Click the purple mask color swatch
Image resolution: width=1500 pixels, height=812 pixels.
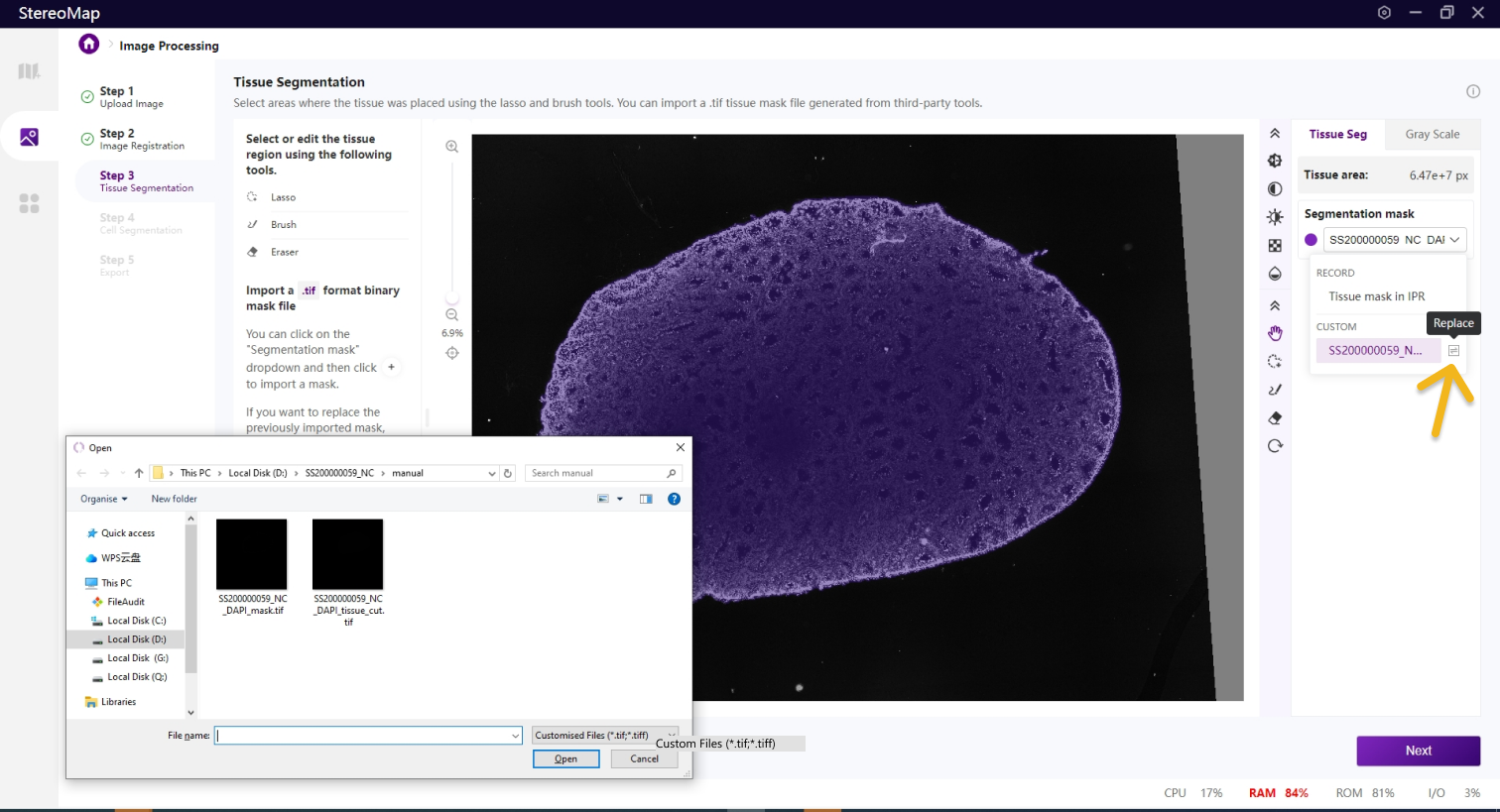click(x=1311, y=240)
